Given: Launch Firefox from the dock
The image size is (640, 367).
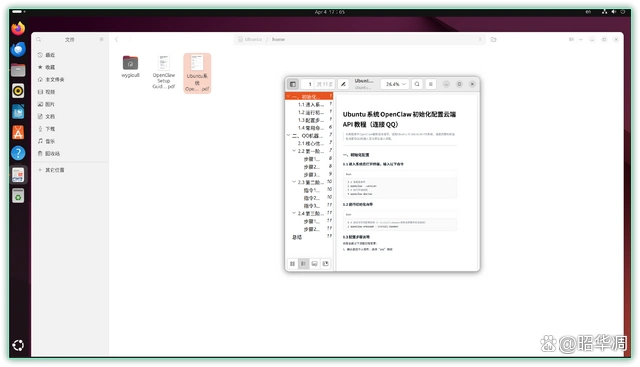Looking at the screenshot, I should (x=18, y=29).
